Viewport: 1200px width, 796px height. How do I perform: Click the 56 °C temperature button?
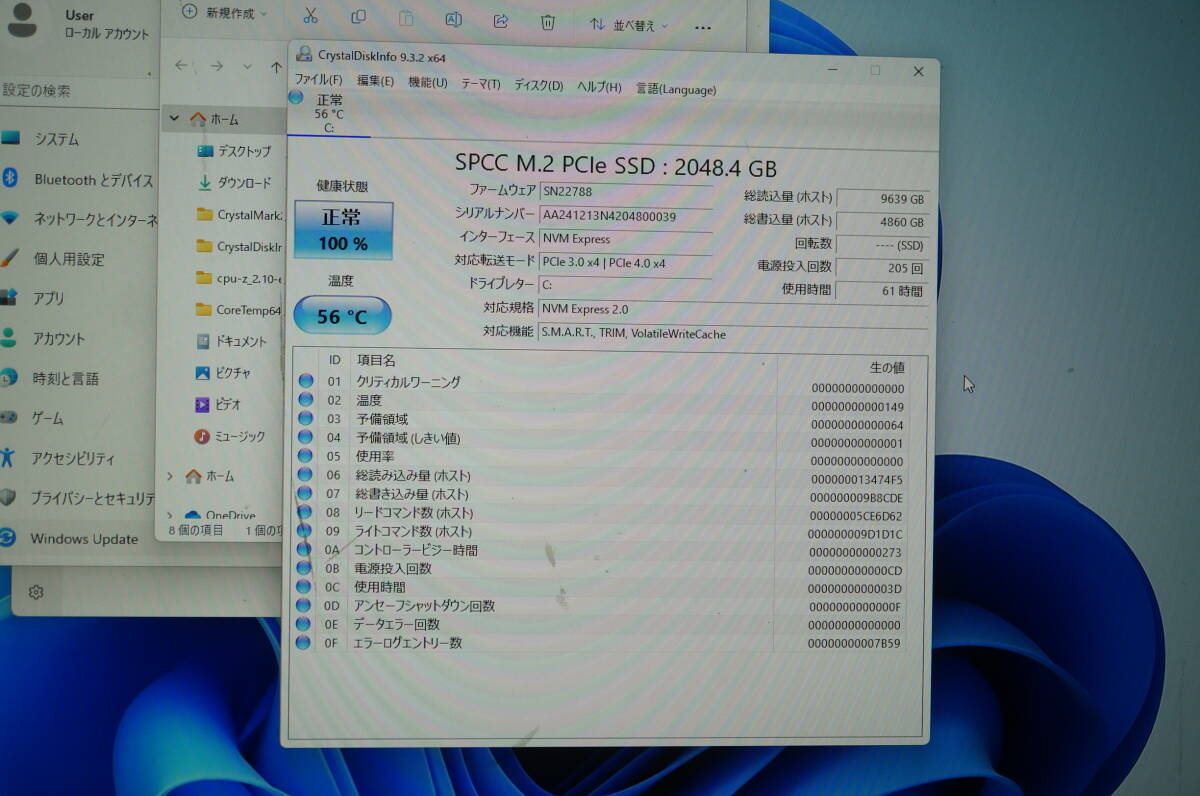click(342, 317)
